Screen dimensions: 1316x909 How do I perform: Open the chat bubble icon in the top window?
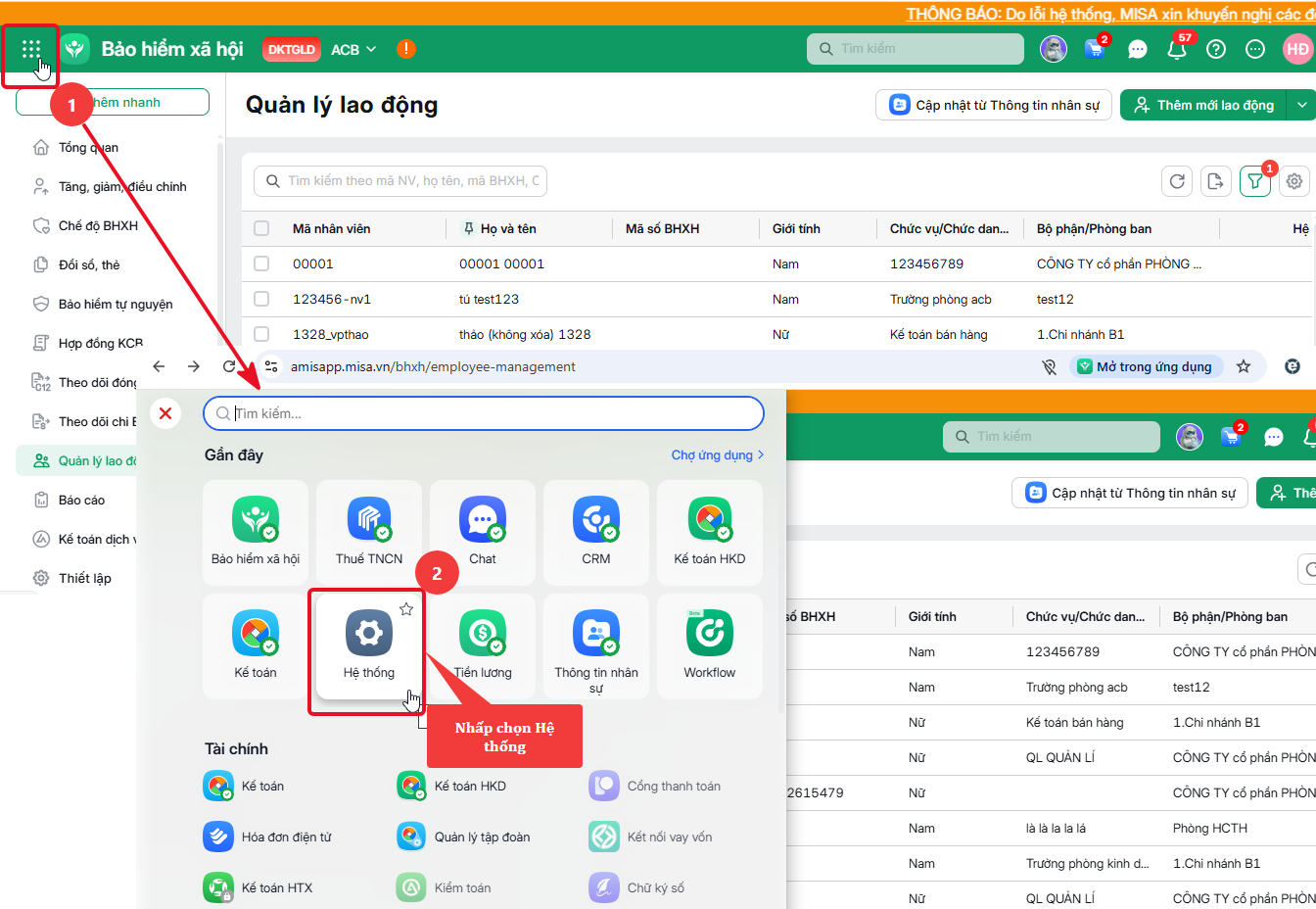coord(1137,49)
